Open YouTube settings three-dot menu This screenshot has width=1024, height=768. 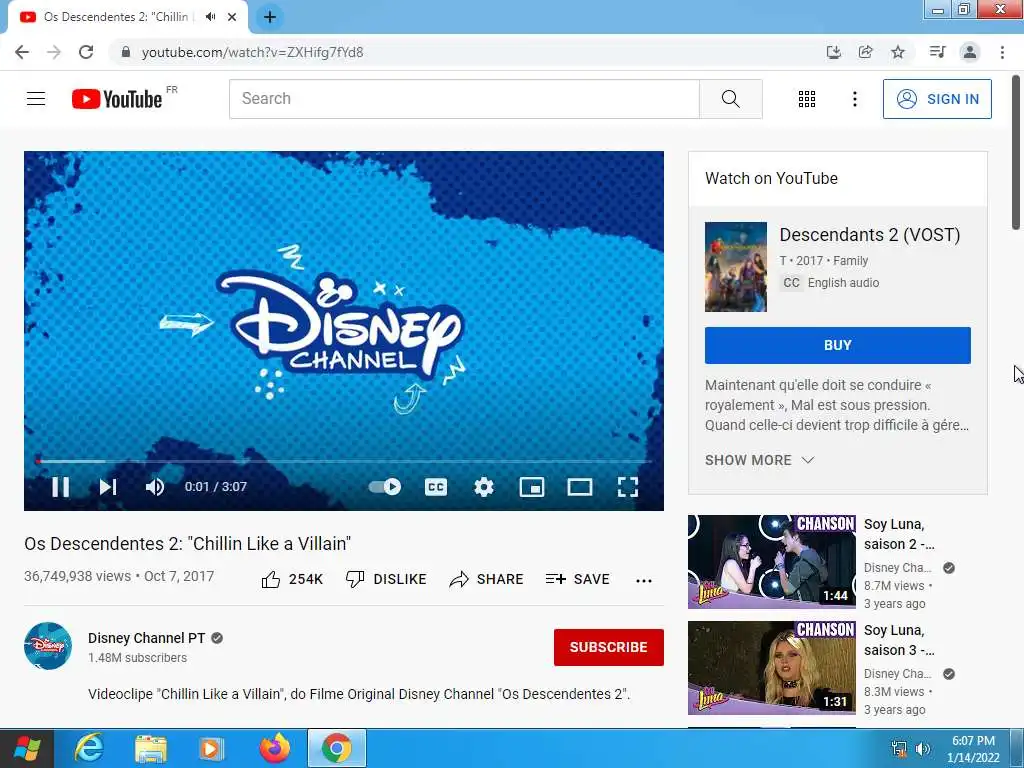[x=854, y=99]
